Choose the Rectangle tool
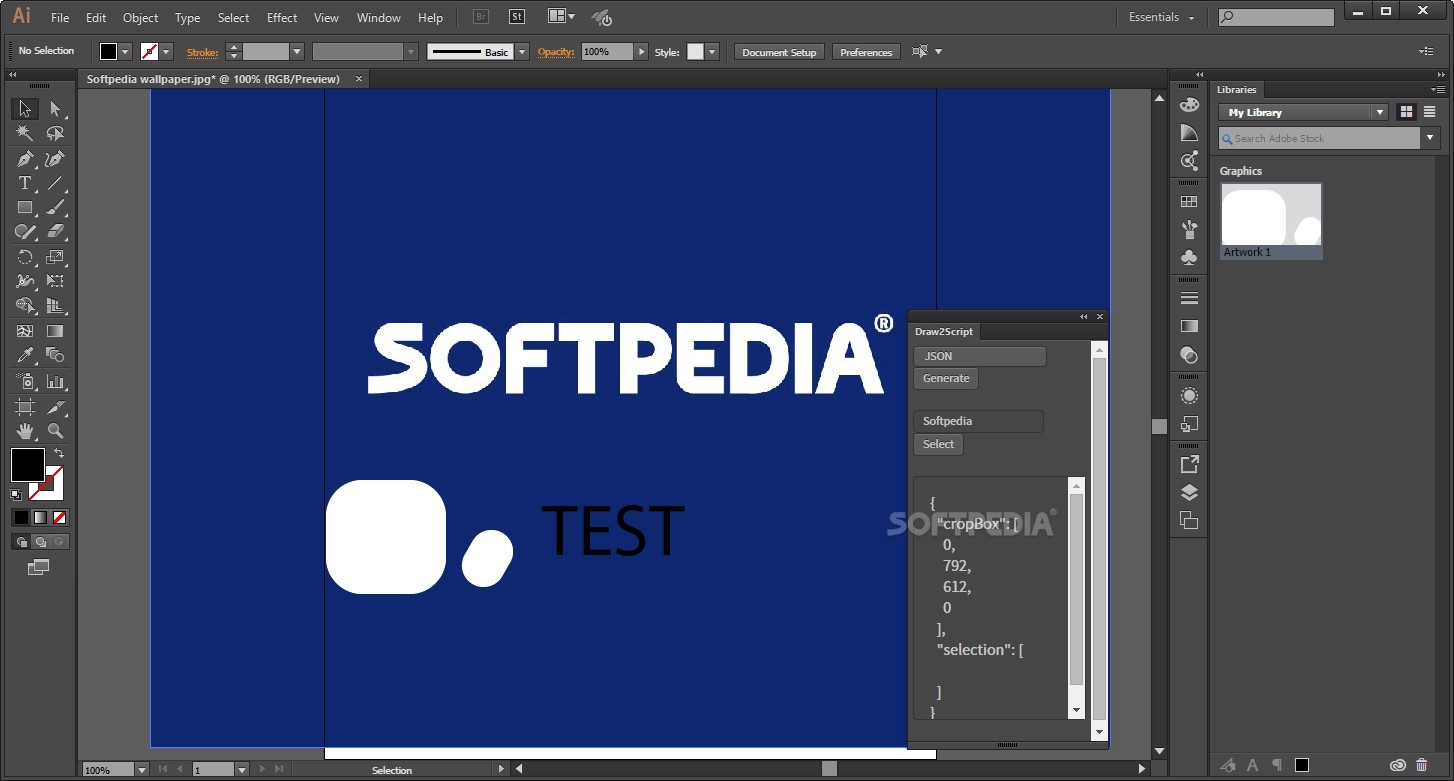1454x781 pixels. click(x=25, y=208)
